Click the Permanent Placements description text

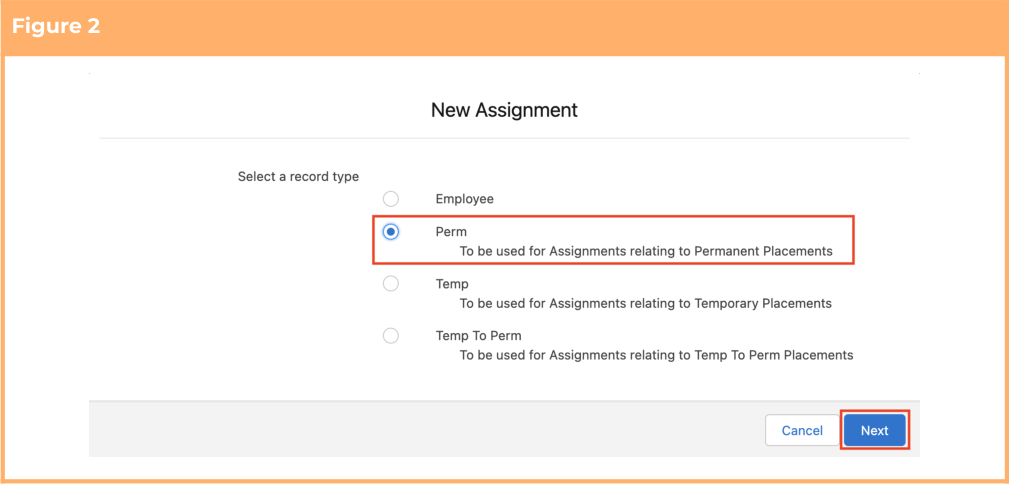click(x=646, y=251)
